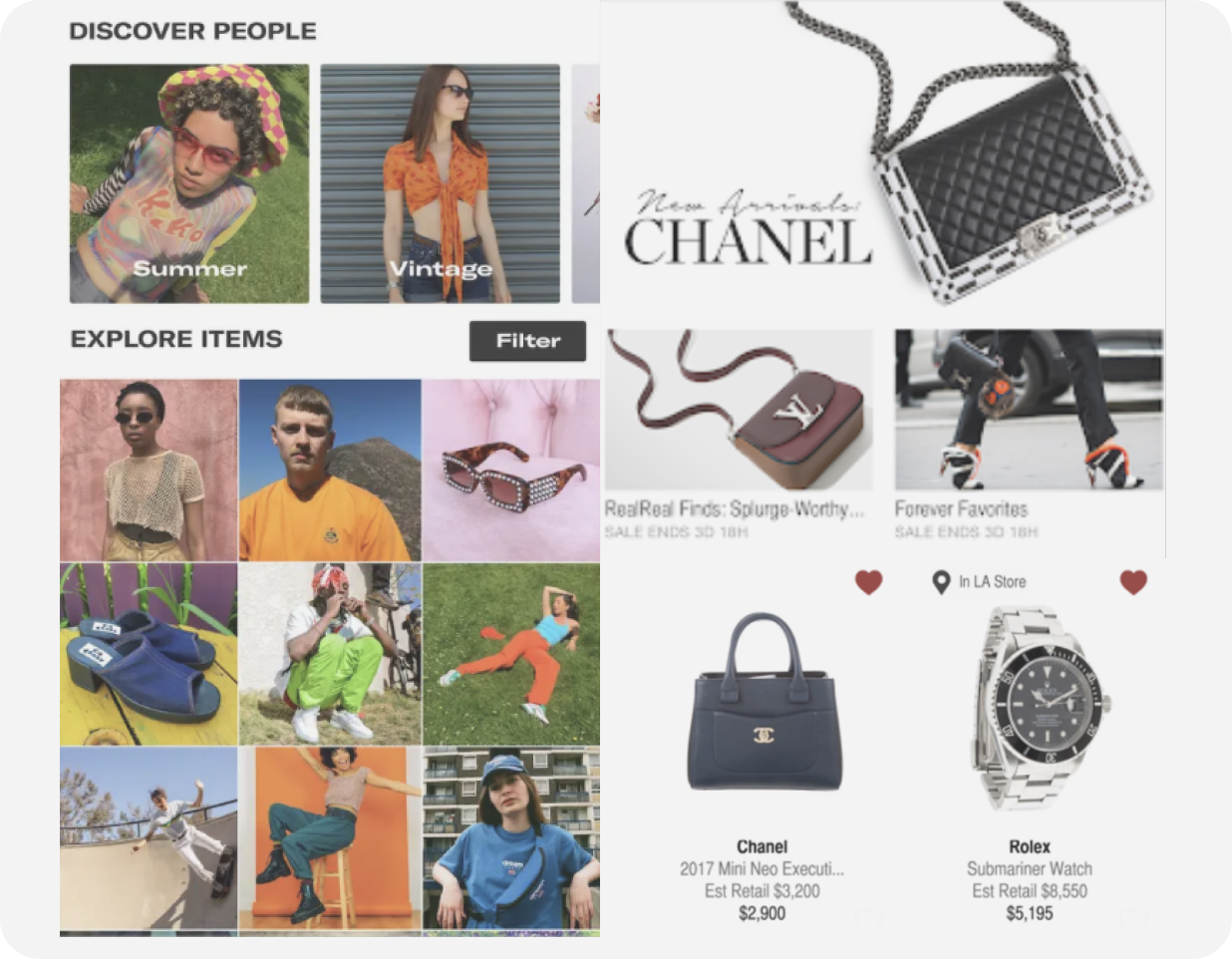
Task: Tap the In LA Store location pin
Action: click(x=940, y=582)
